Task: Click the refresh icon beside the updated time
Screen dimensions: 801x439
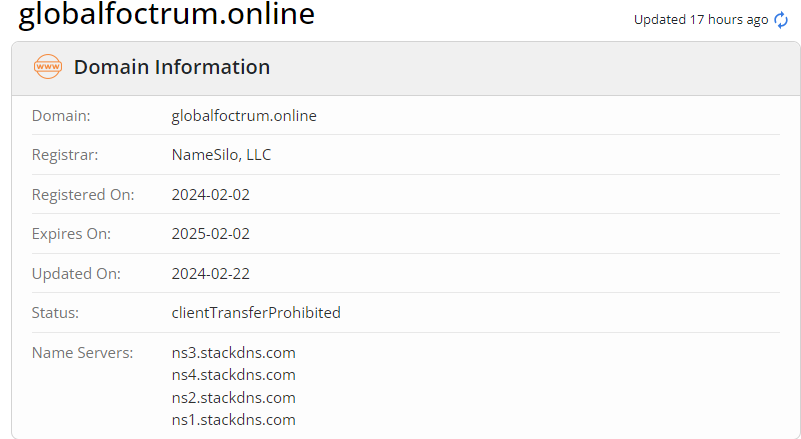Action: [x=782, y=20]
